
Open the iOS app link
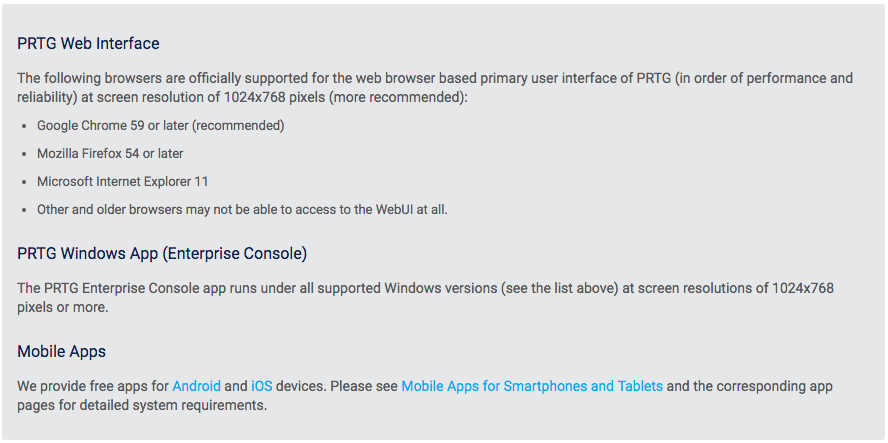click(x=262, y=386)
